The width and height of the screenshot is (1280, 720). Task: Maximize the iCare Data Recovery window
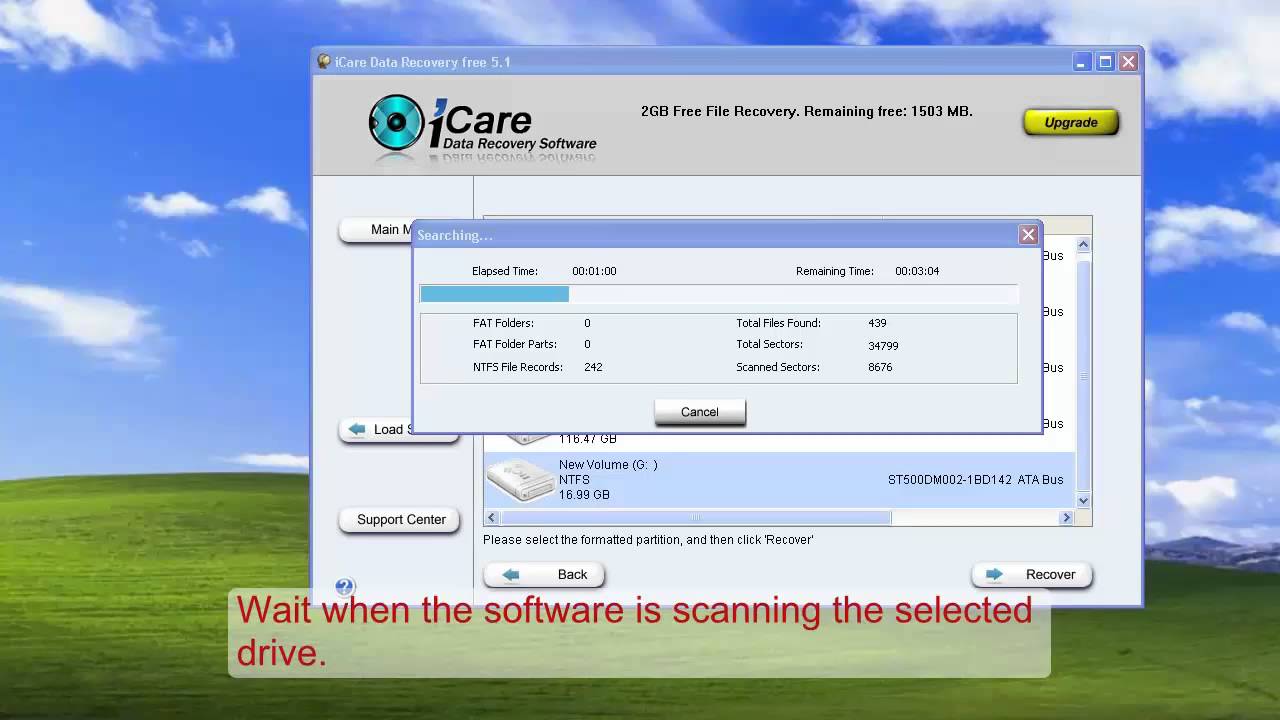(x=1105, y=62)
